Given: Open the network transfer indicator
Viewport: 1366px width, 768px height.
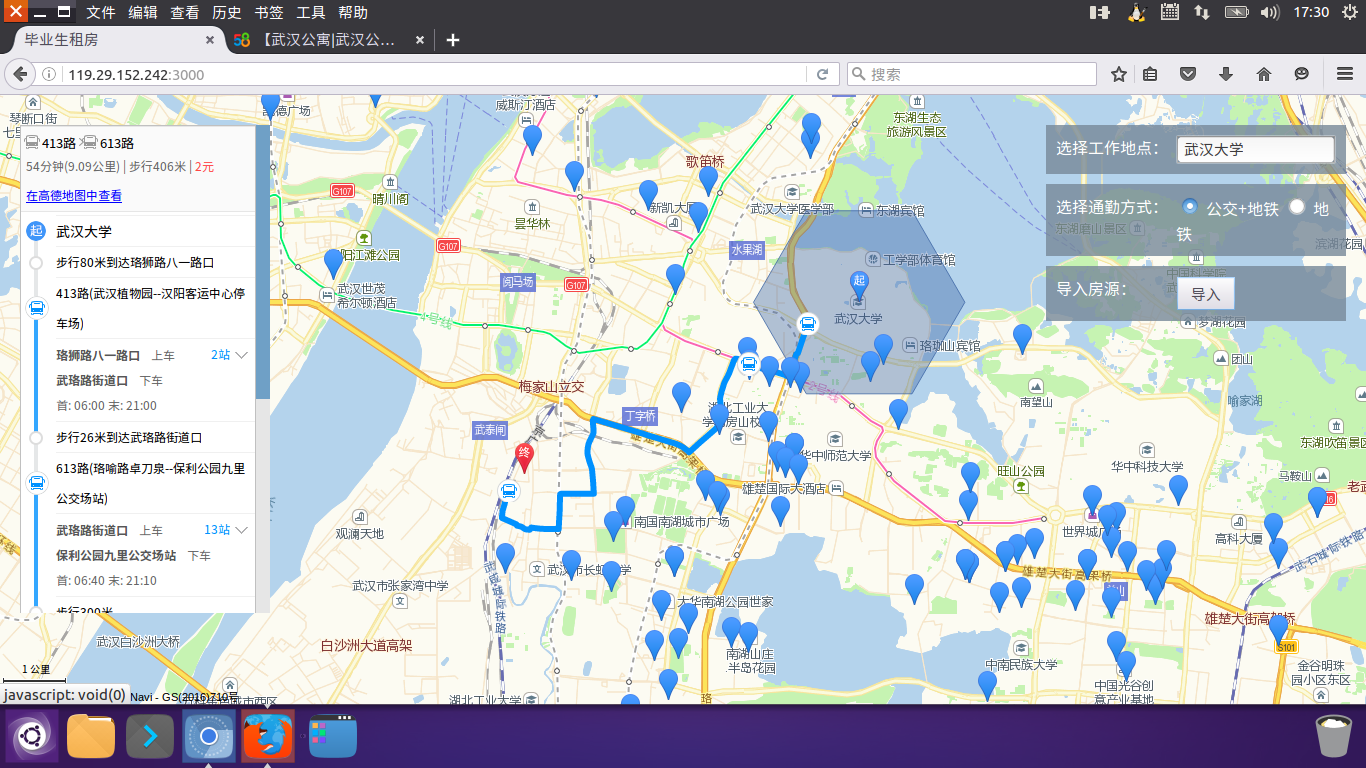Looking at the screenshot, I should [1202, 12].
